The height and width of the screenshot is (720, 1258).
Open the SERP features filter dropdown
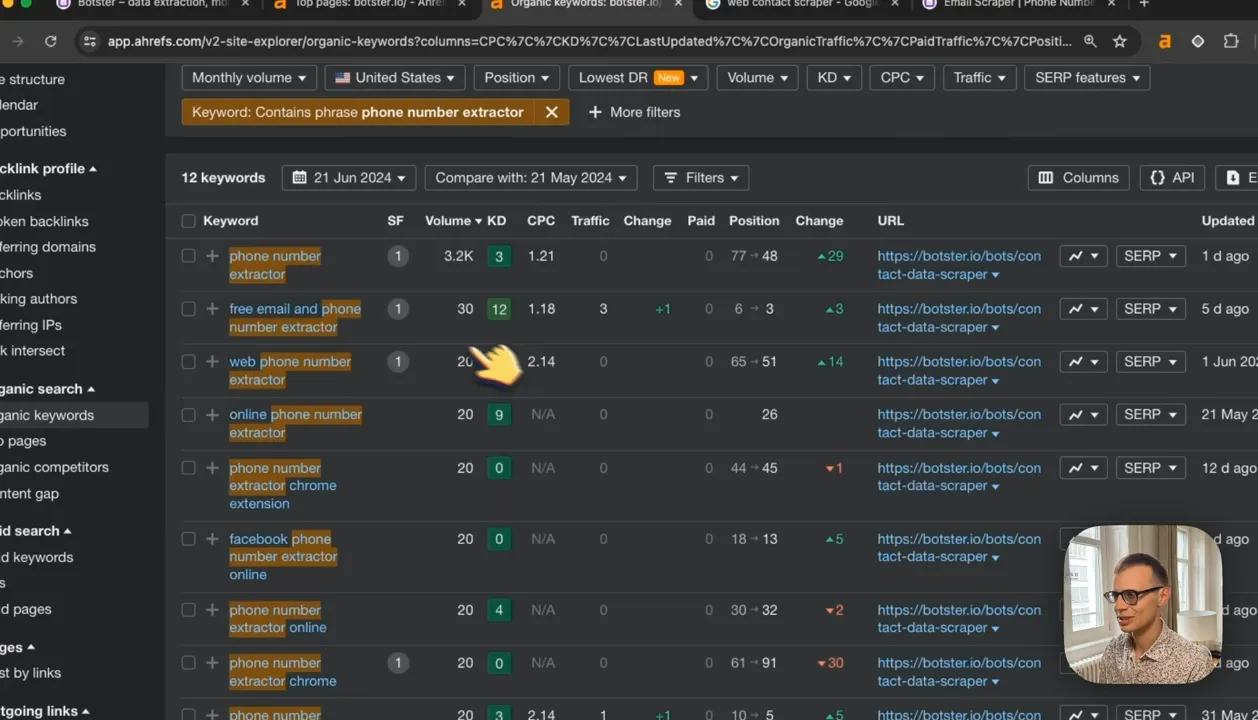pyautogui.click(x=1087, y=78)
